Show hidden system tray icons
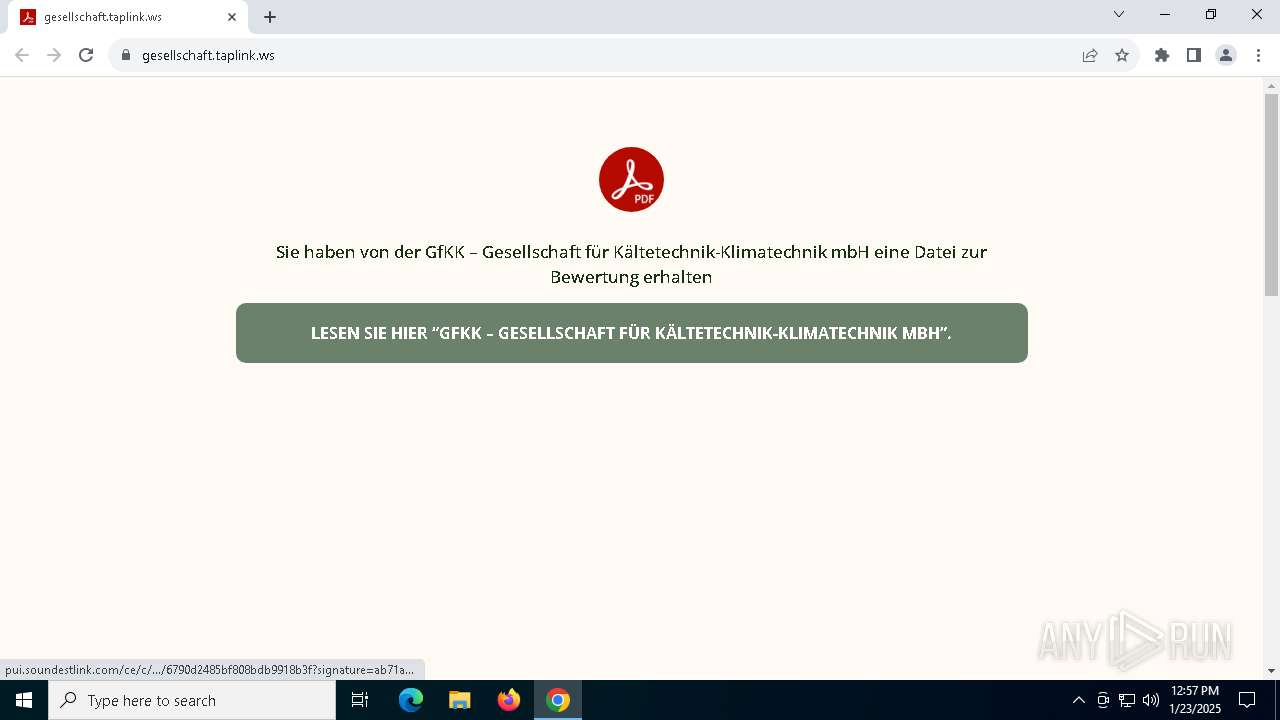 pyautogui.click(x=1078, y=700)
